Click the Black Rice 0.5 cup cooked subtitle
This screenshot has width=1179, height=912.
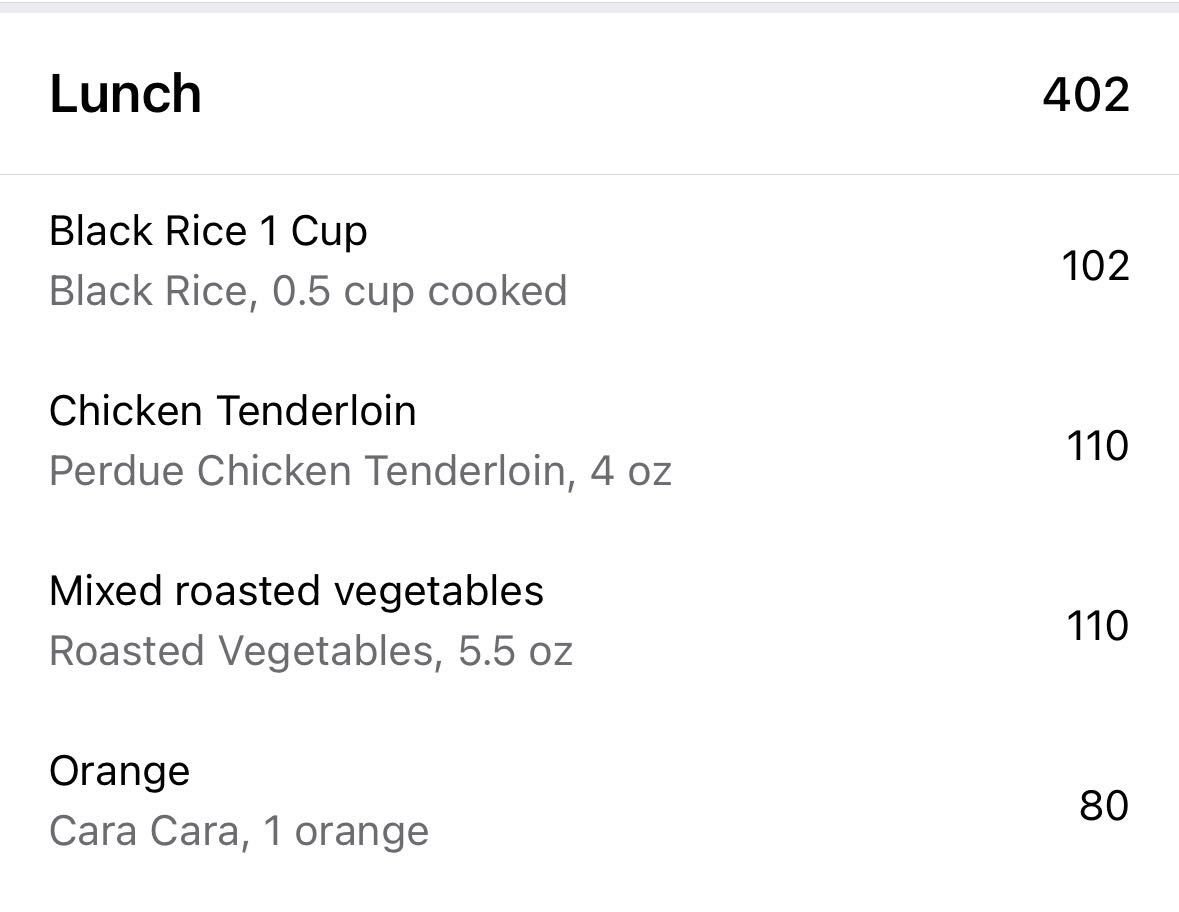(x=308, y=291)
